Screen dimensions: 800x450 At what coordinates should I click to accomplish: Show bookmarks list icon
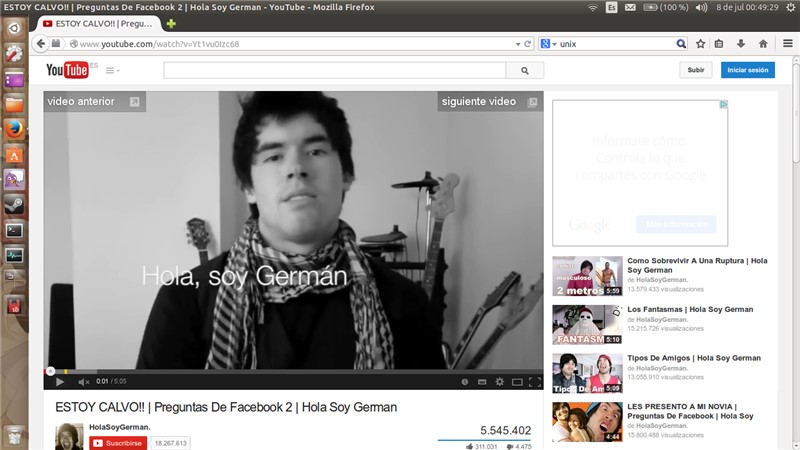tap(719, 44)
